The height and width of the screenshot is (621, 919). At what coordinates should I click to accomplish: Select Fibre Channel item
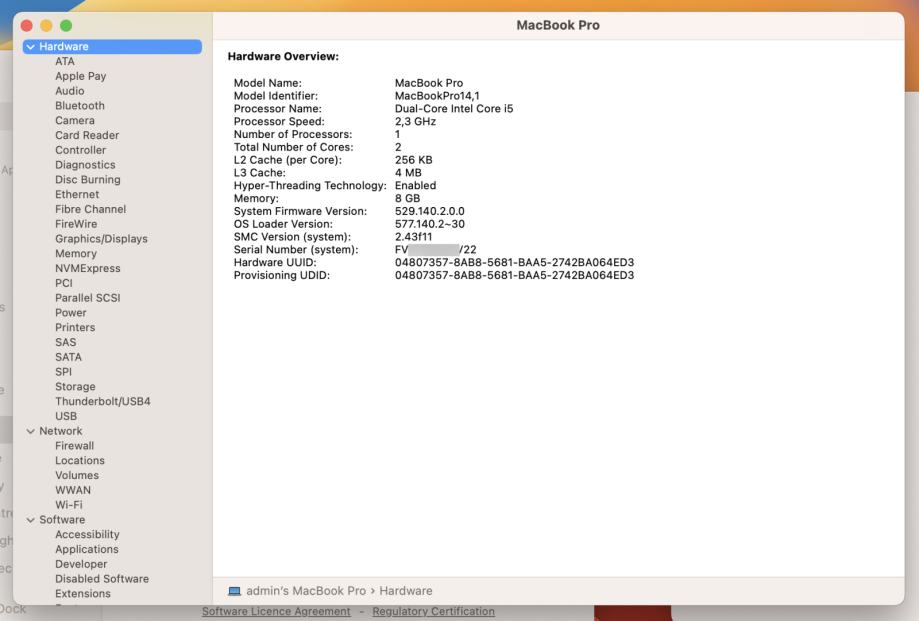(x=90, y=209)
